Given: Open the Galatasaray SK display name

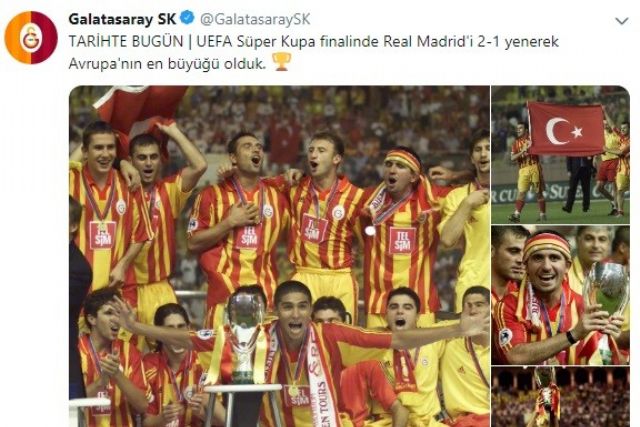Looking at the screenshot, I should tap(122, 19).
